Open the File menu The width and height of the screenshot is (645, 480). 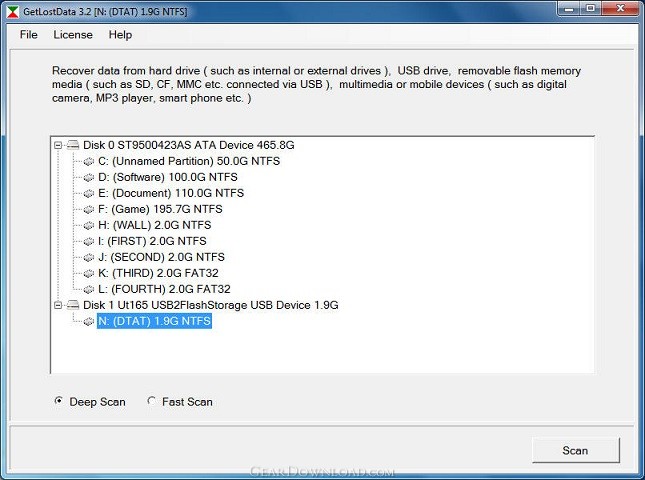28,35
